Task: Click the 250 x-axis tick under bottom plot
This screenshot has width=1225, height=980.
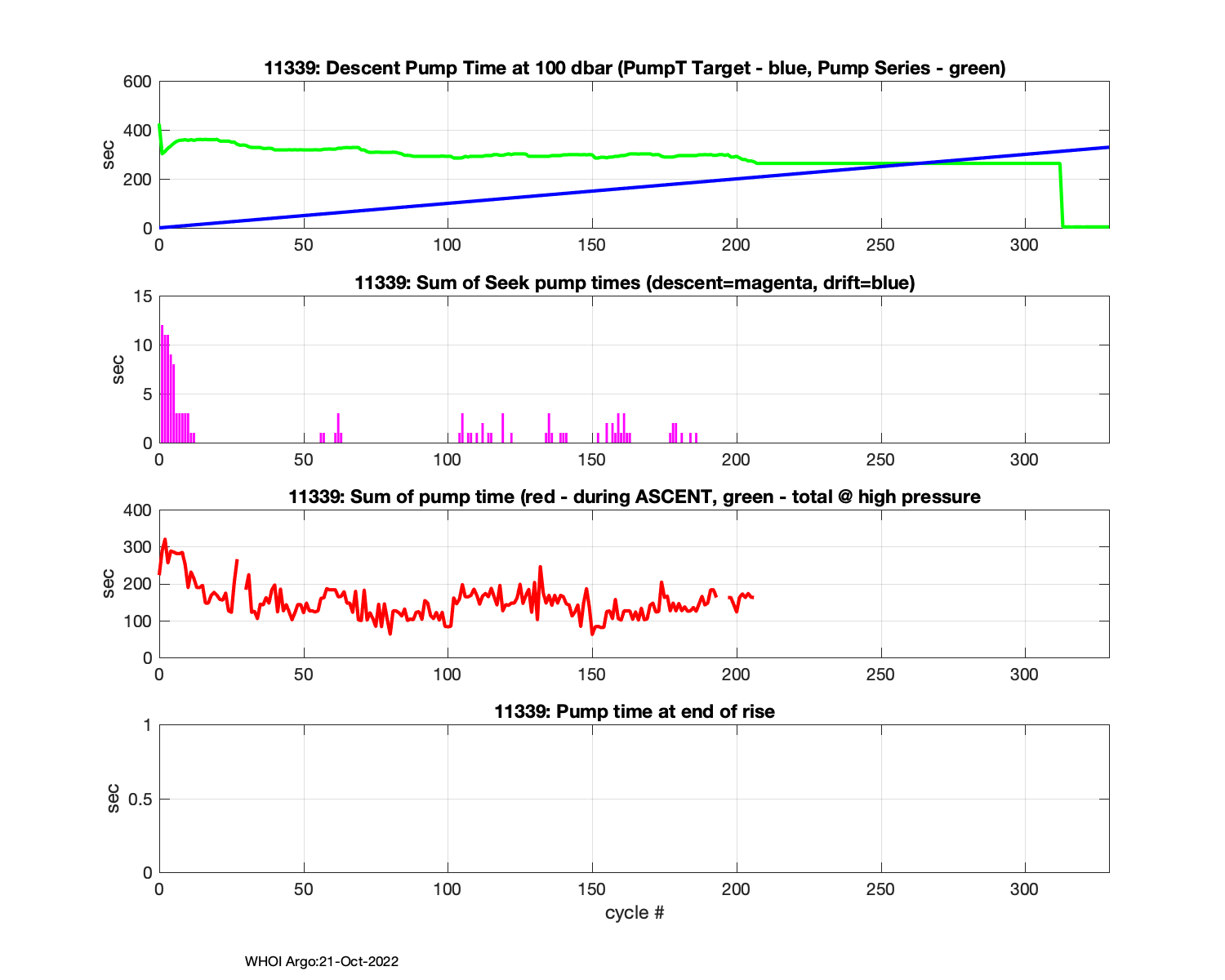Action: point(880,889)
